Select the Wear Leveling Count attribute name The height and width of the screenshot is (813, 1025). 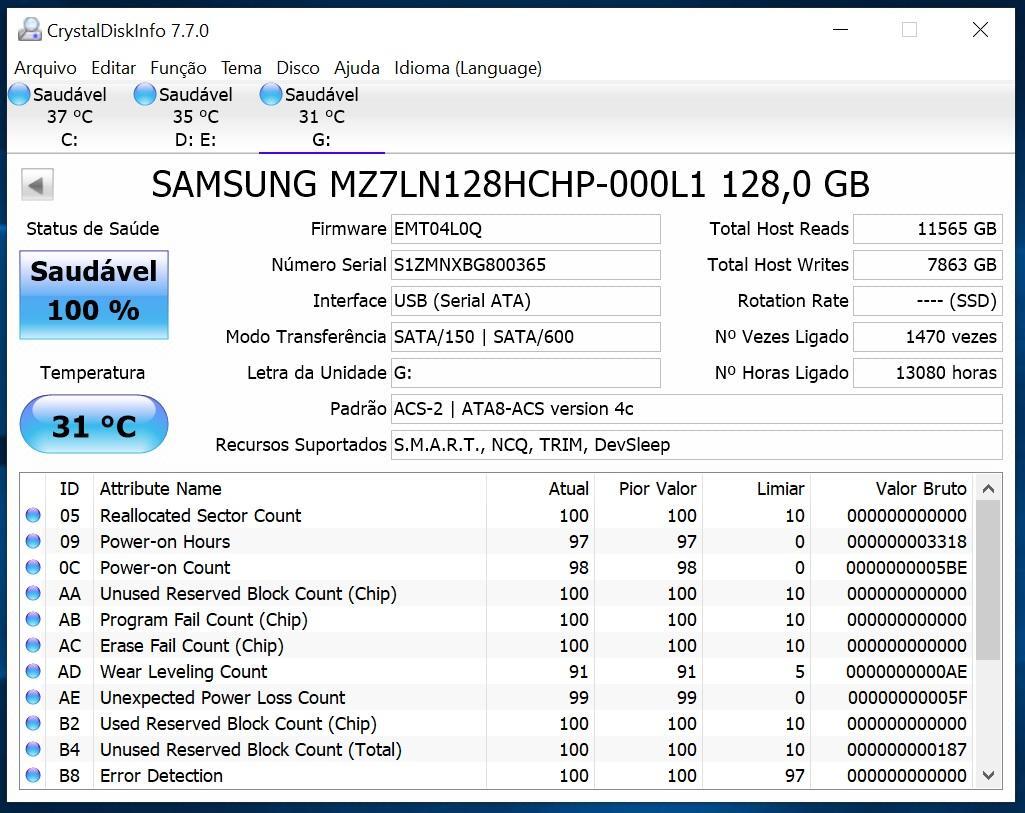point(184,672)
